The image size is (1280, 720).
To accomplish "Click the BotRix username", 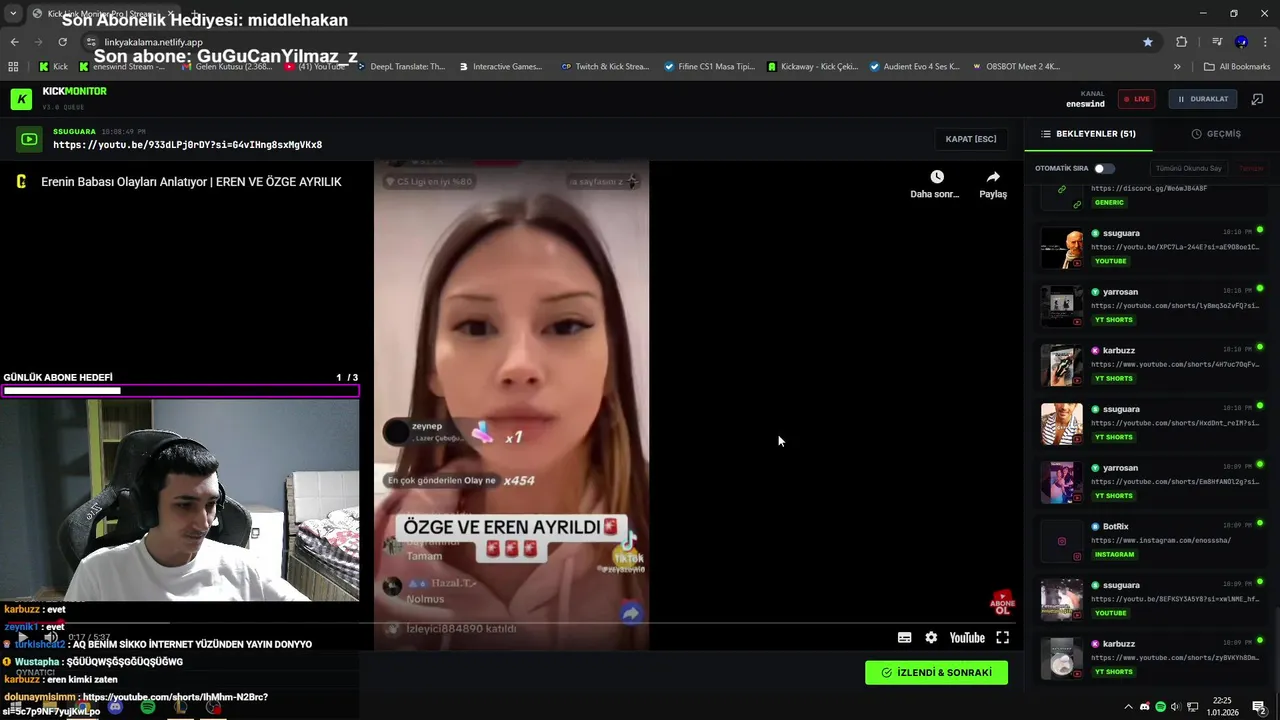I will pyautogui.click(x=1115, y=526).
